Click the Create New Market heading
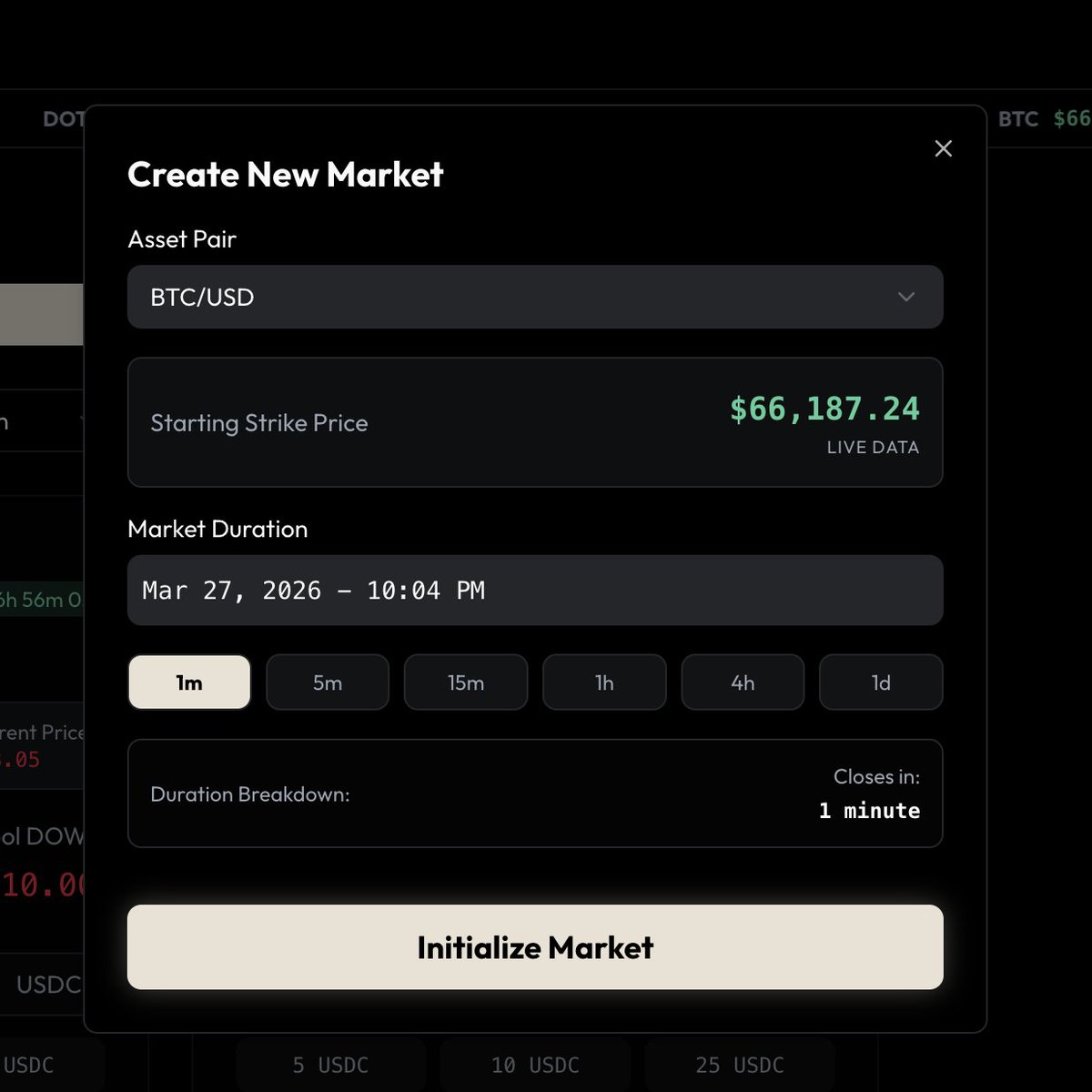Screen dimensions: 1092x1092 click(x=286, y=175)
